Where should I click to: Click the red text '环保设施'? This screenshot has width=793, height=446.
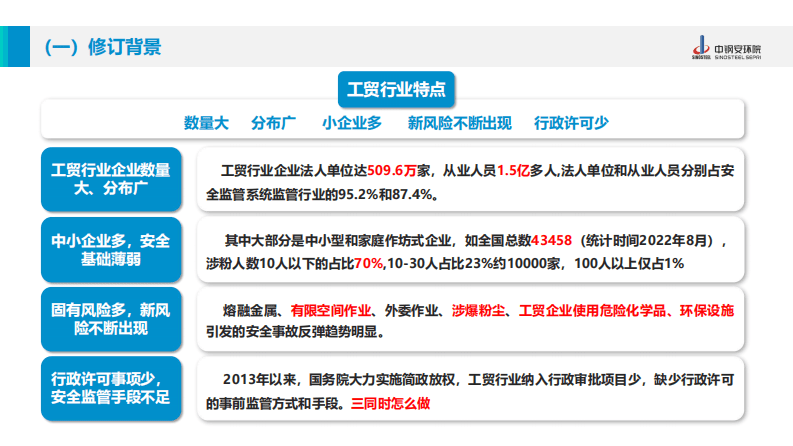coord(707,310)
